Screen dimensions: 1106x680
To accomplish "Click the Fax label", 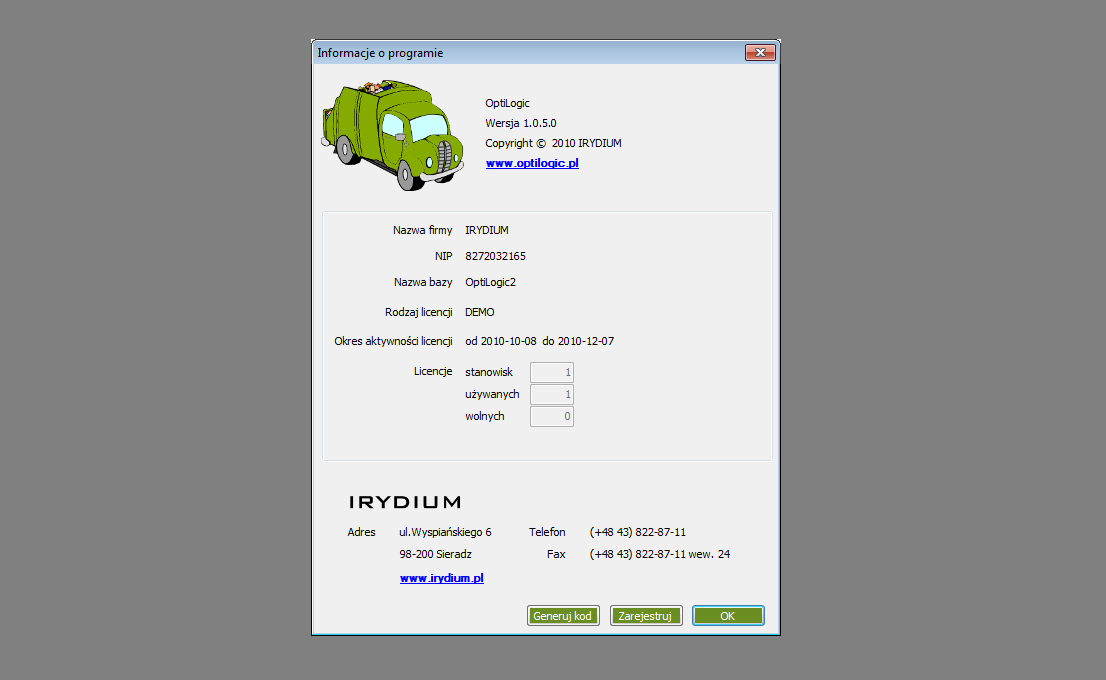I will coord(556,554).
